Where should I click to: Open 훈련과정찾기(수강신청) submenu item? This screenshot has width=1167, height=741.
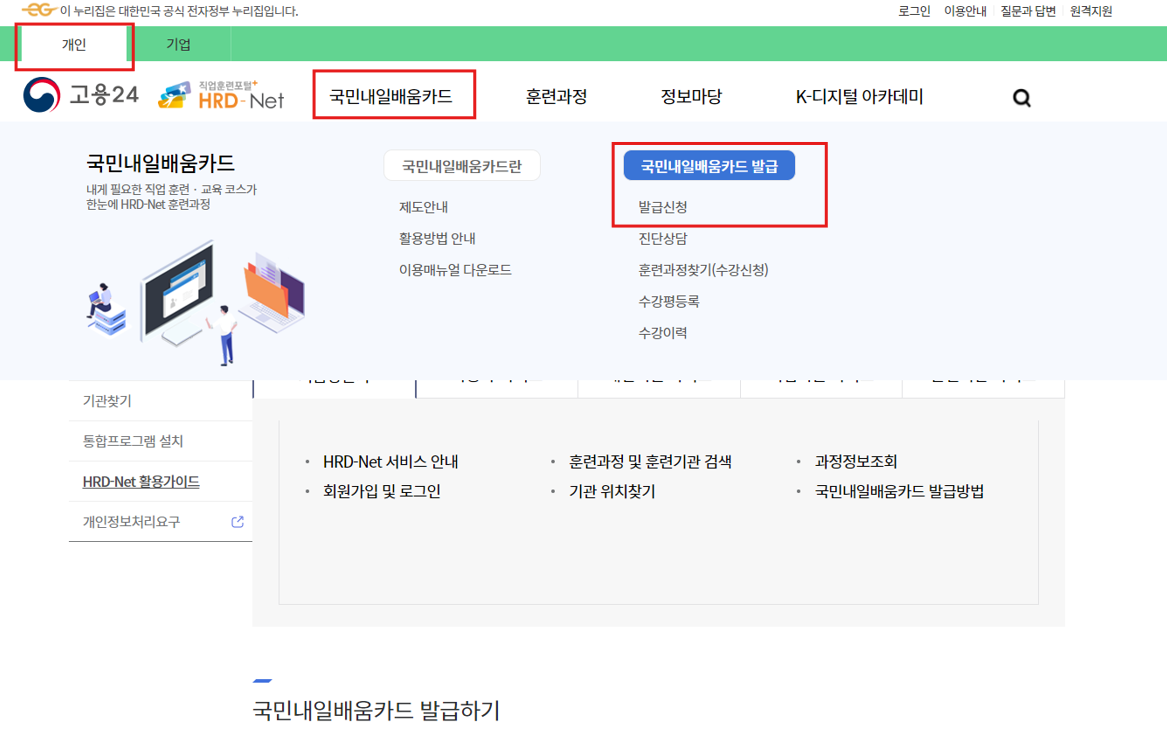point(703,269)
